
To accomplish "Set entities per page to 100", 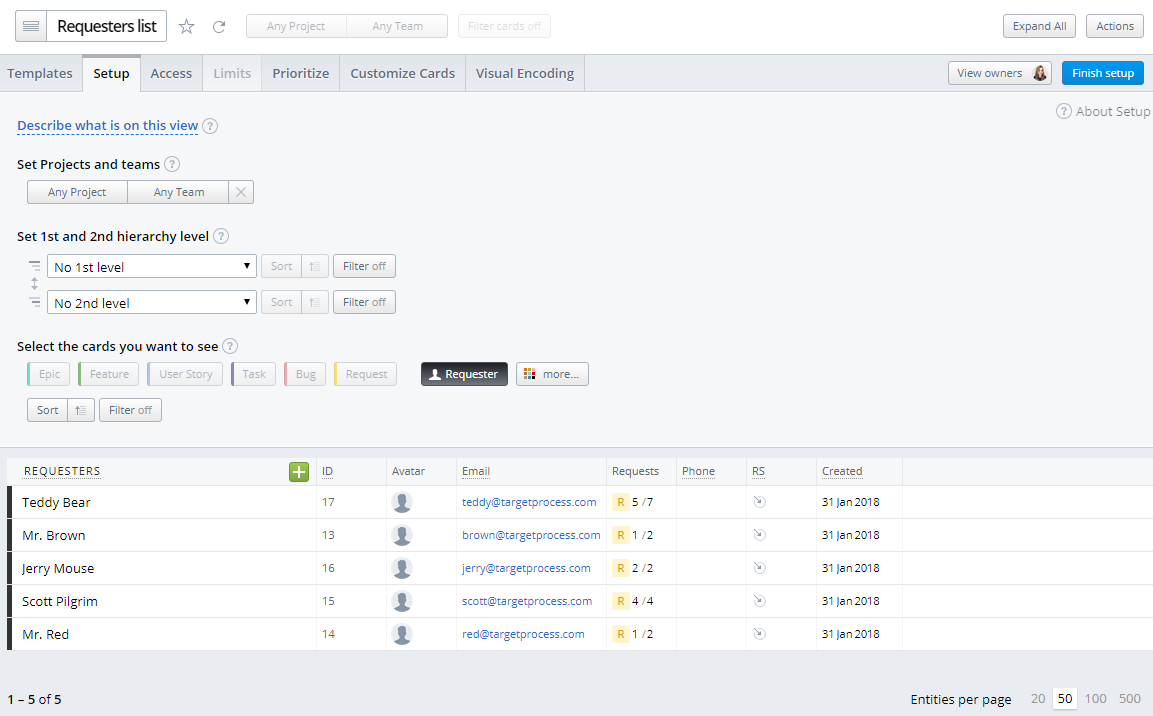I will point(1095,698).
